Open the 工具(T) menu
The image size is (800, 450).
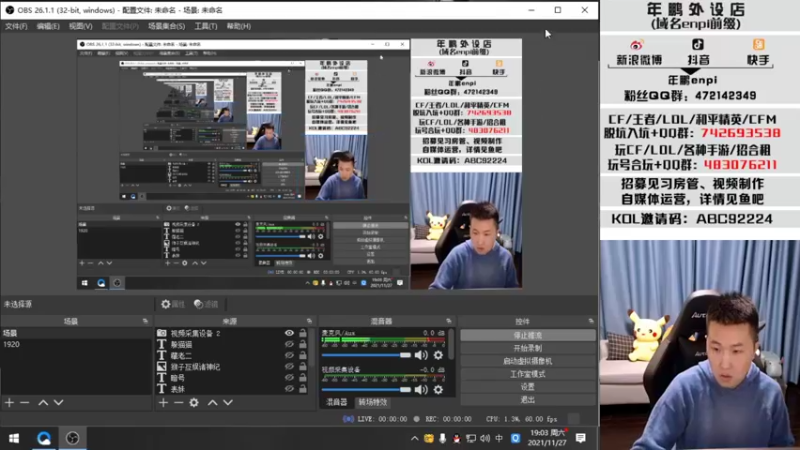pos(206,26)
